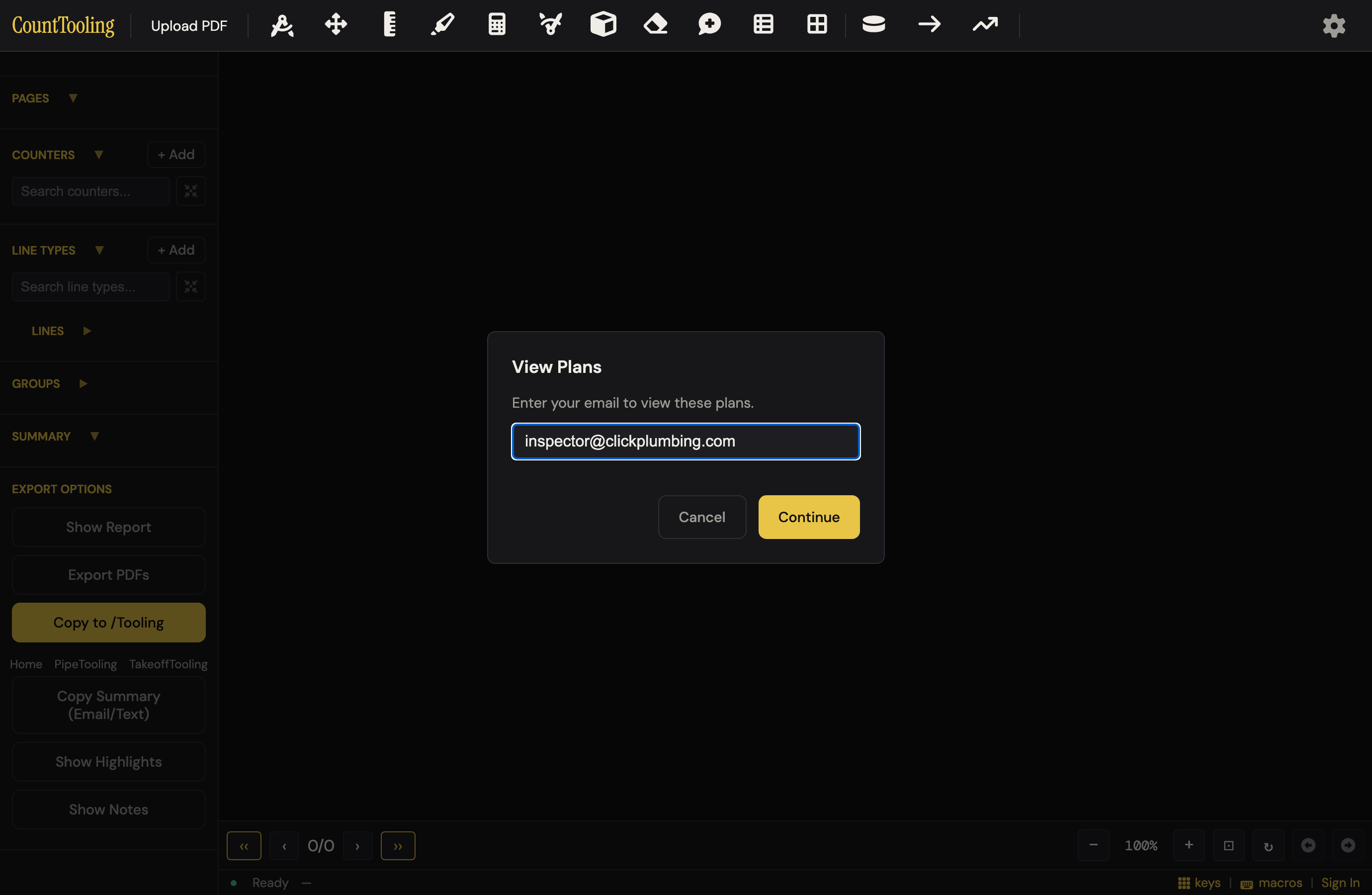Click the Show Notes button

(108, 809)
